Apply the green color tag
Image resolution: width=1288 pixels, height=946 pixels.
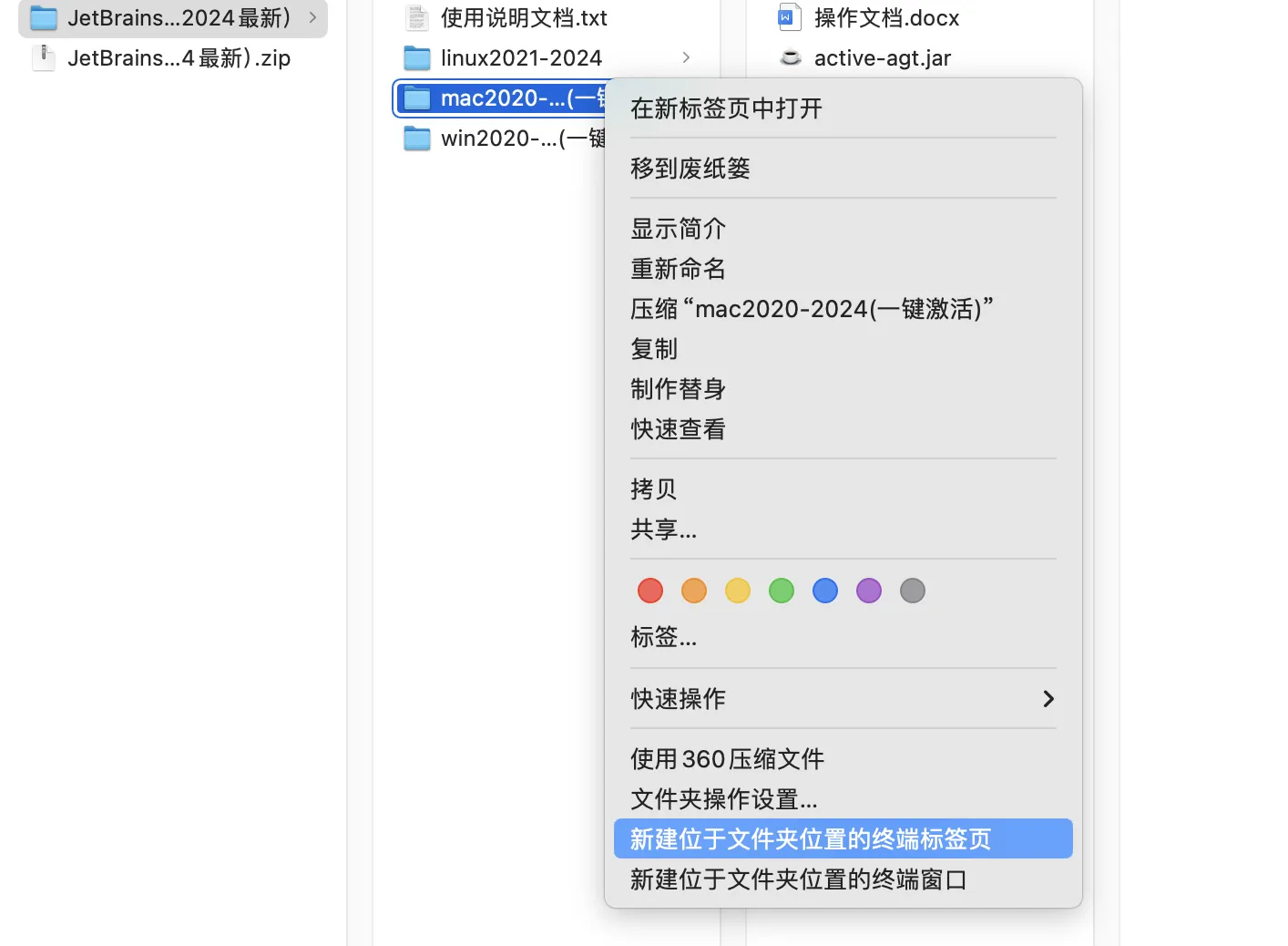782,591
